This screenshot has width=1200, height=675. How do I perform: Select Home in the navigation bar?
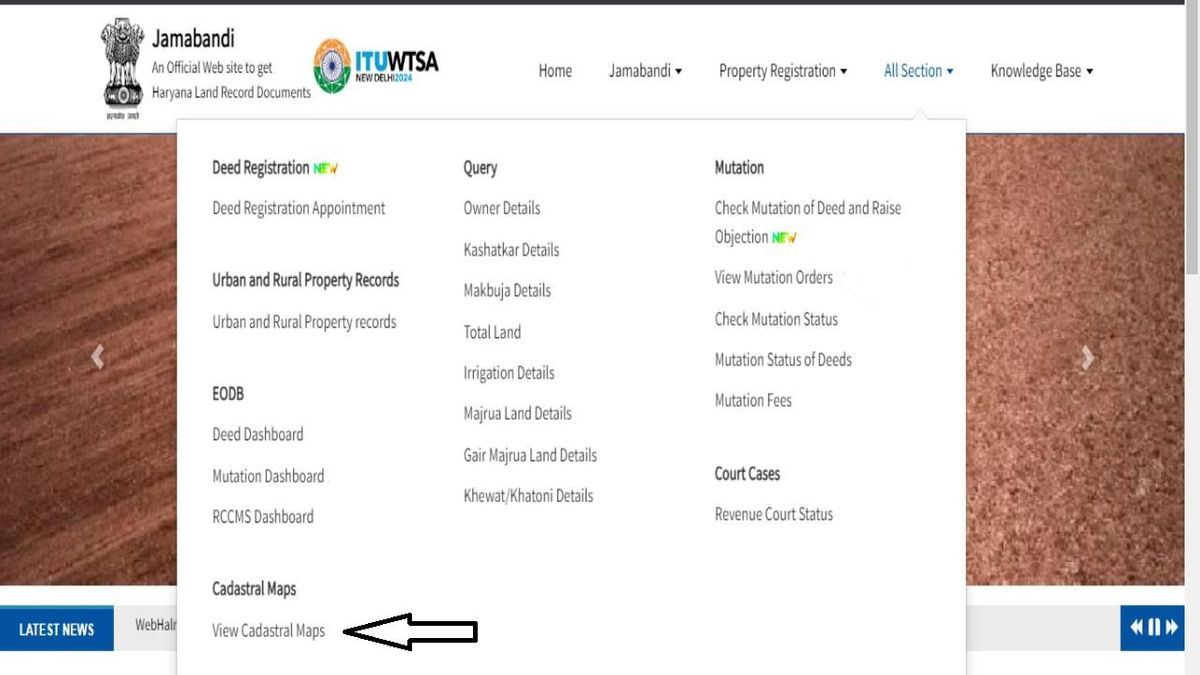[555, 71]
